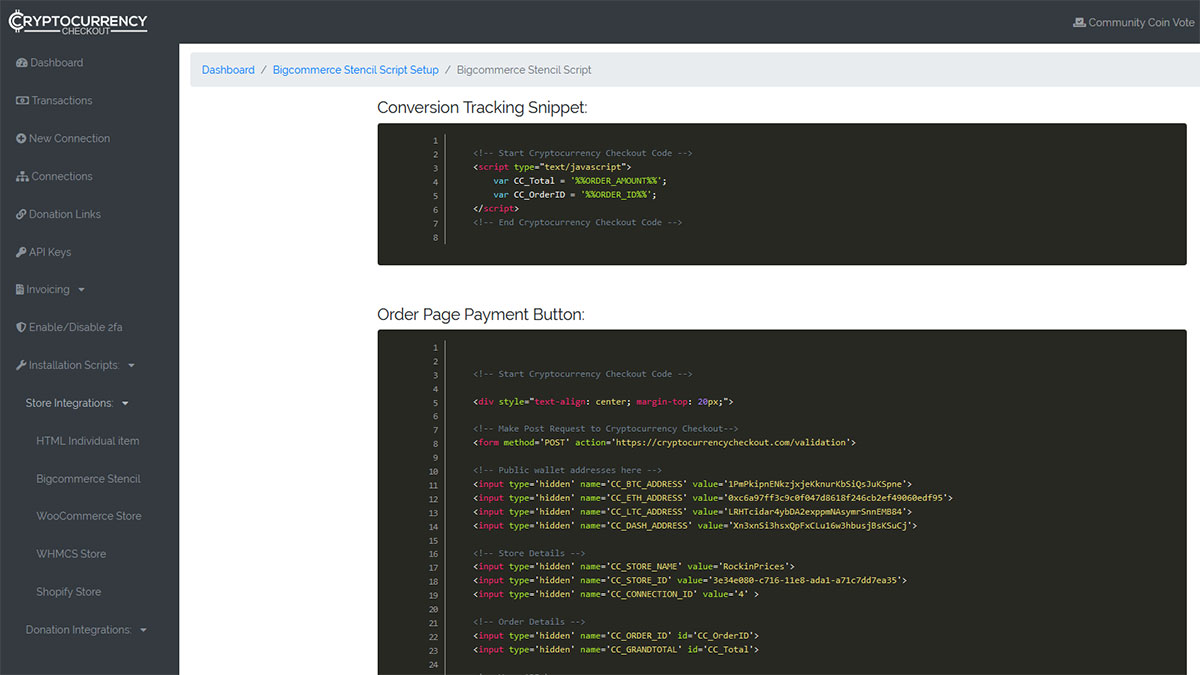
Task: Click the CC_GRANDTOTAL input line
Action: click(x=616, y=650)
